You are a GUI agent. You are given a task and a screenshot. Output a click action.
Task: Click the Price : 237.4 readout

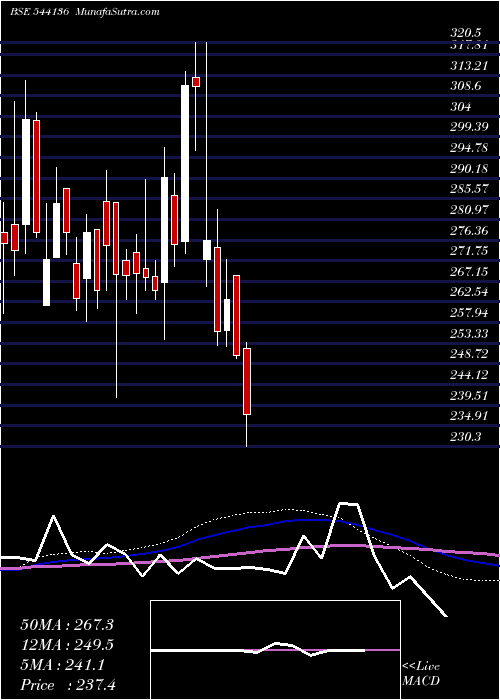pyautogui.click(x=68, y=685)
